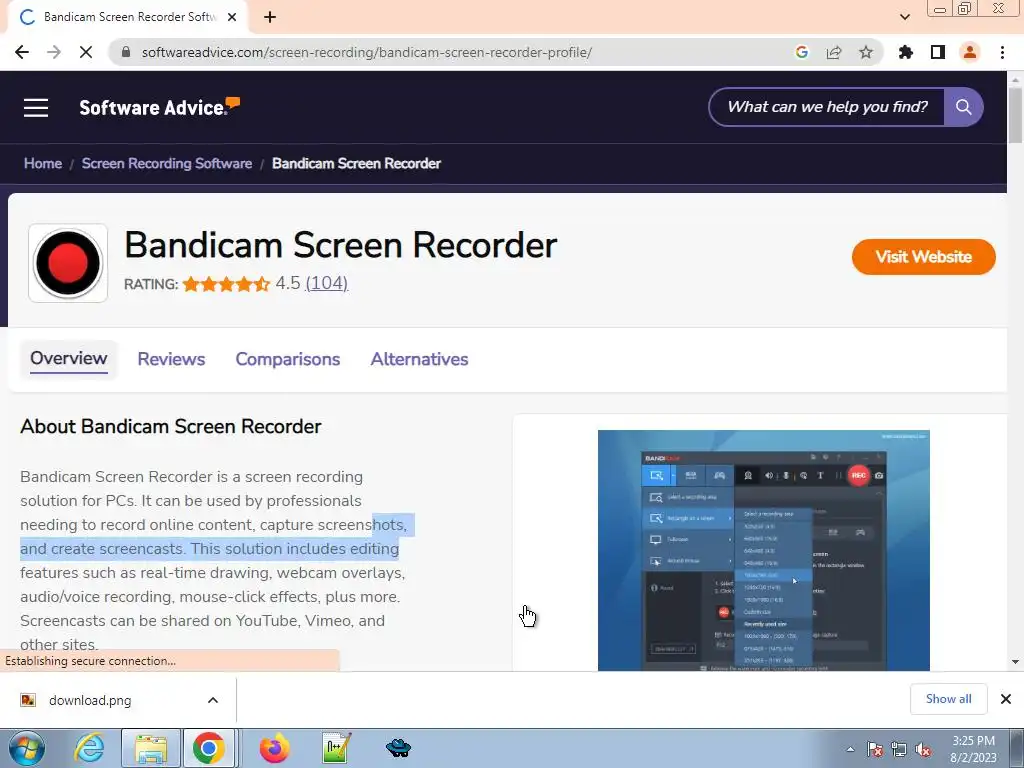Launch Firefox from the taskbar
This screenshot has height=768, width=1024.
tap(274, 748)
